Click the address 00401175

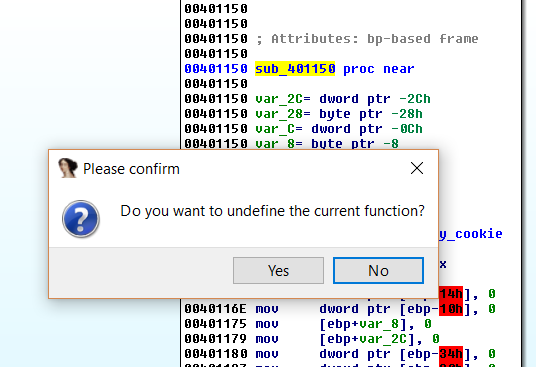click(215, 324)
